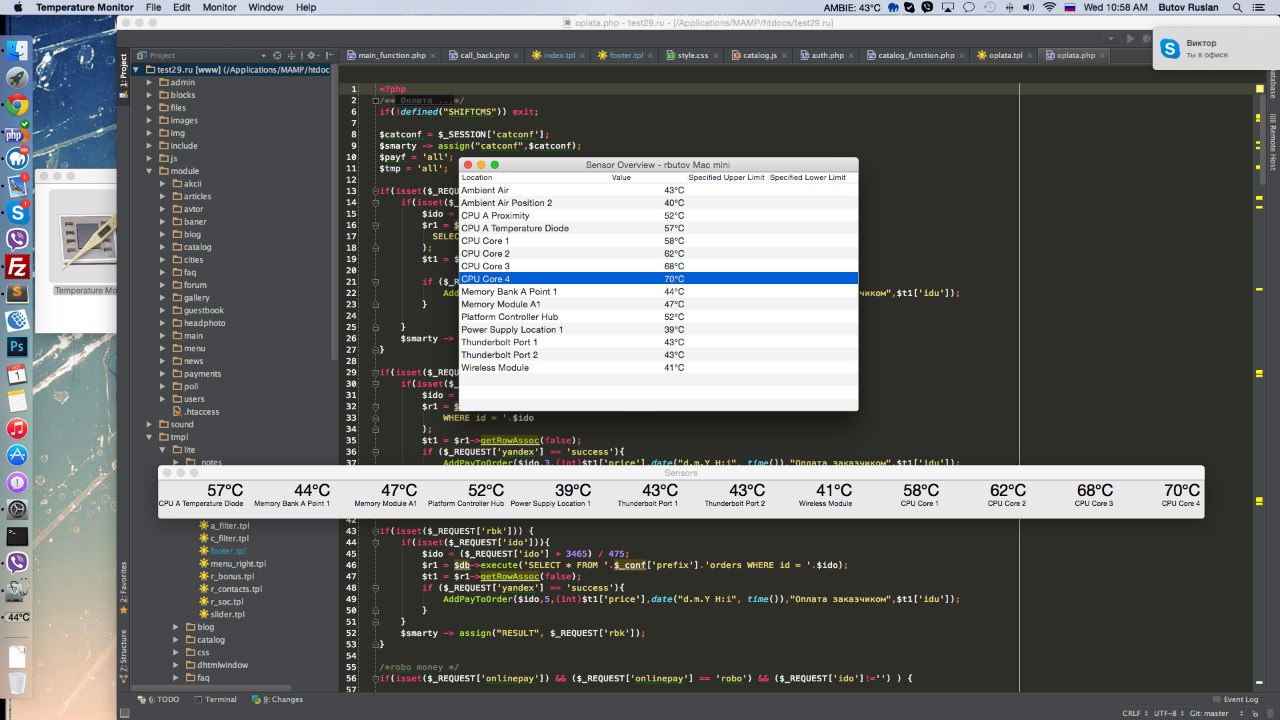Open Terminal app in the Dock

tap(17, 536)
